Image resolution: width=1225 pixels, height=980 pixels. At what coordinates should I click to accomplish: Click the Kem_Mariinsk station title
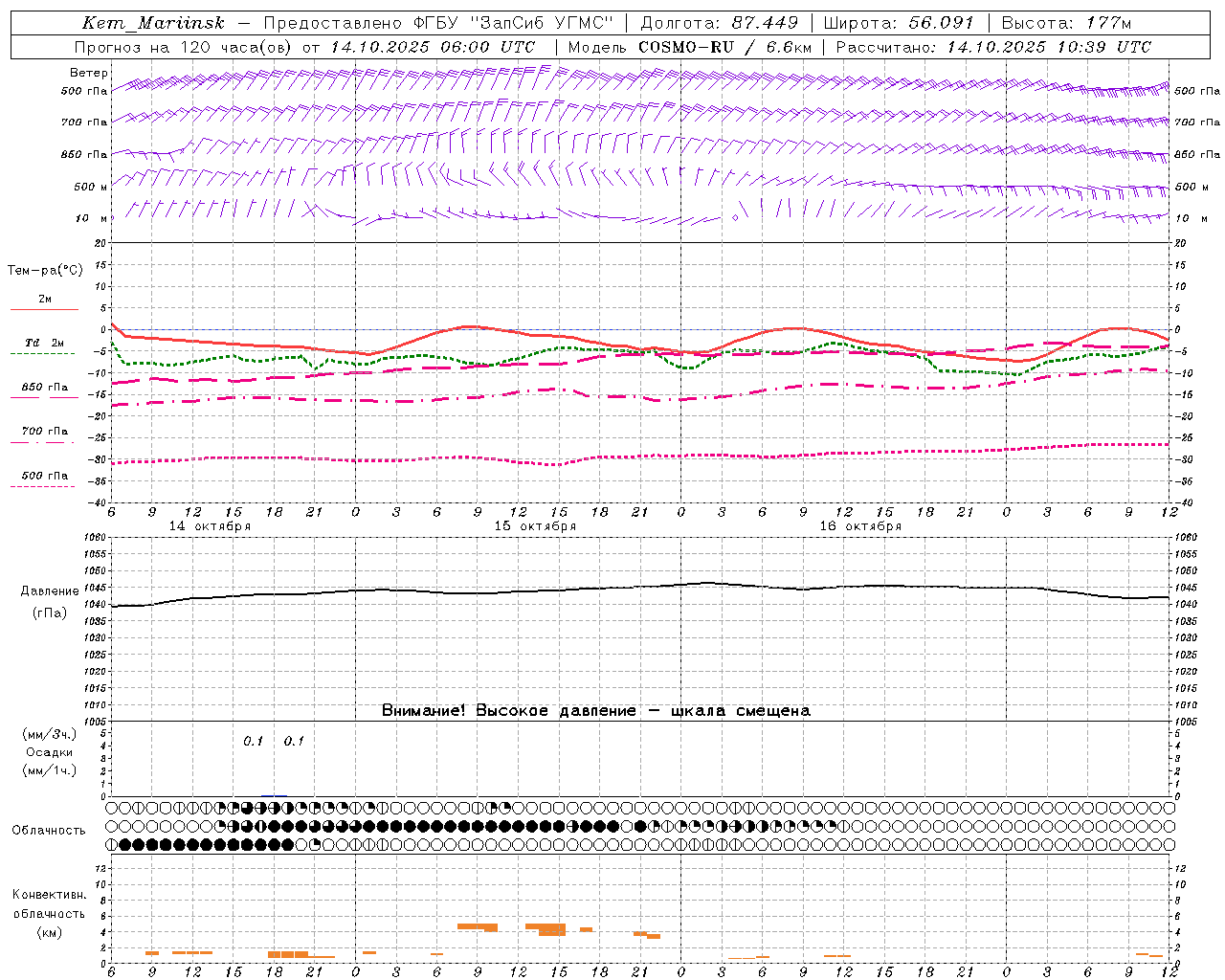153,23
